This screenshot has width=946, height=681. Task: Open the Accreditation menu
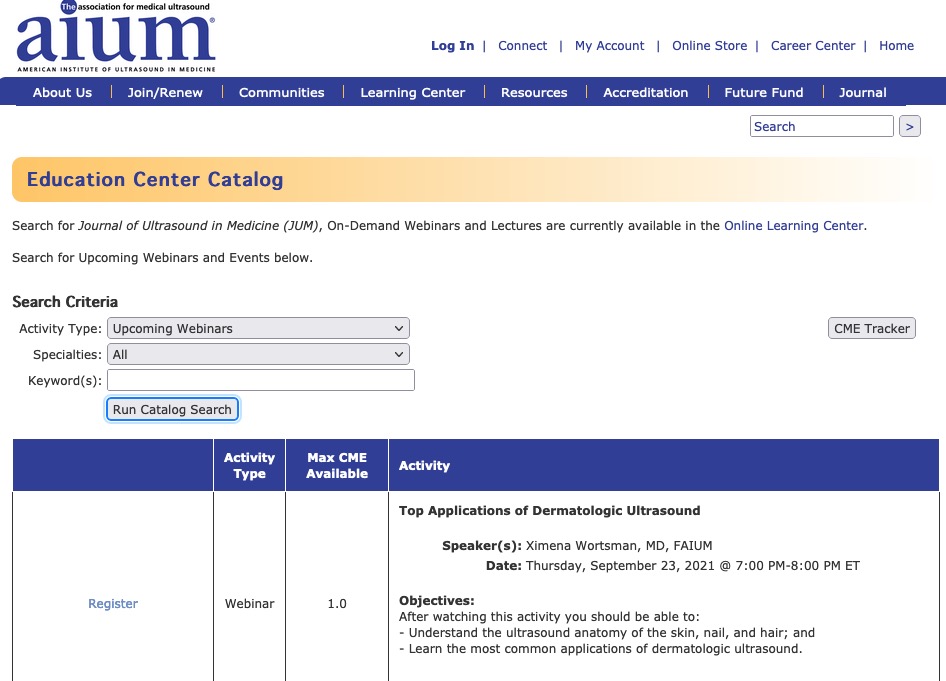(646, 92)
